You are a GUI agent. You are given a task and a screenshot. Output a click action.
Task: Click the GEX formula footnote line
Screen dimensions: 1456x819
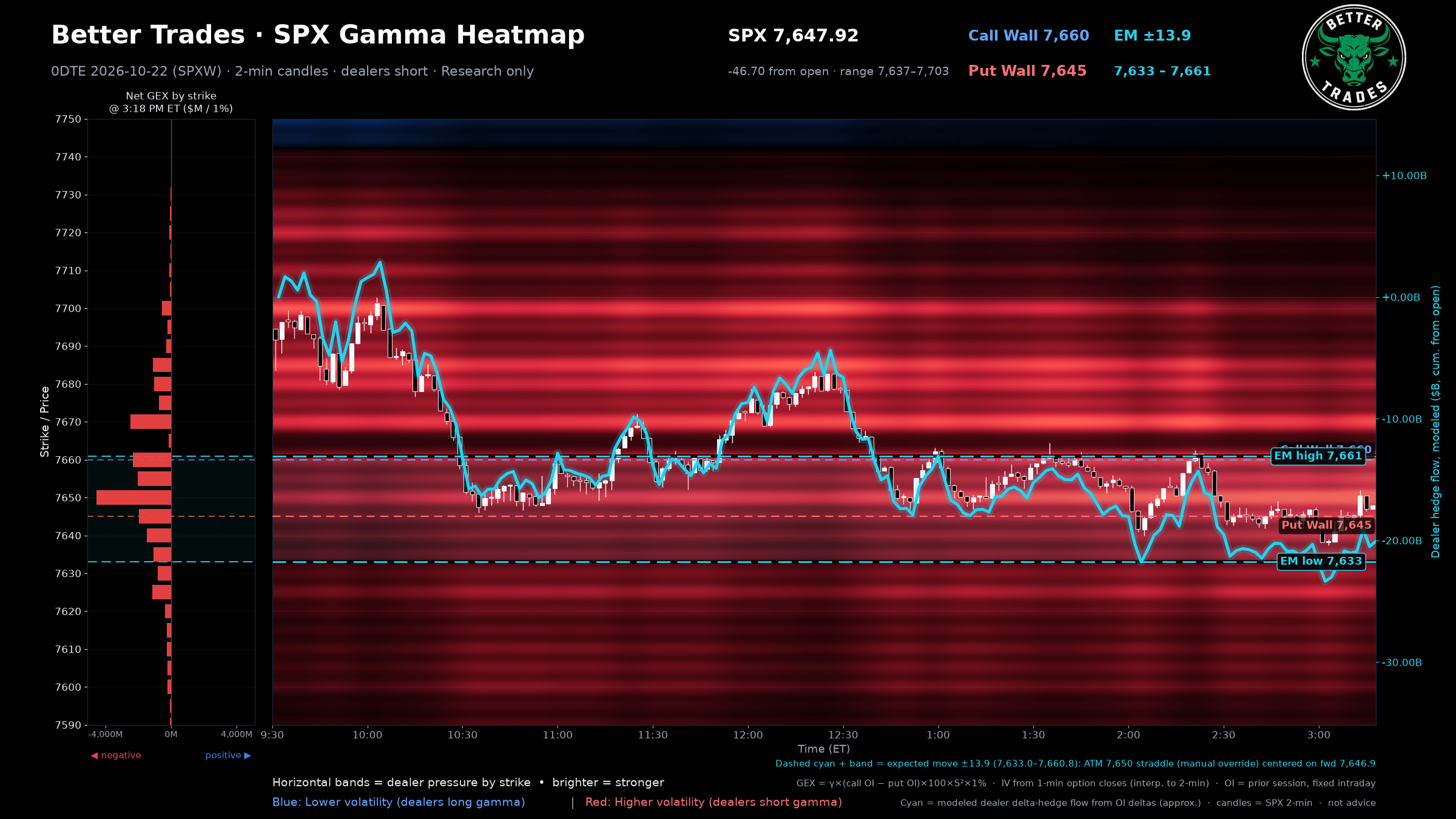point(1086,783)
